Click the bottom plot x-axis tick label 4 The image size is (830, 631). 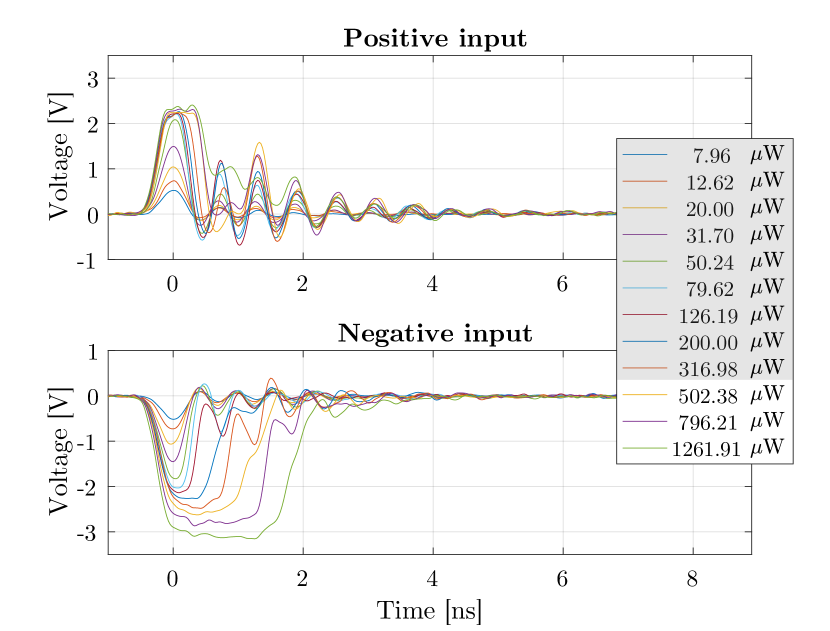click(432, 579)
